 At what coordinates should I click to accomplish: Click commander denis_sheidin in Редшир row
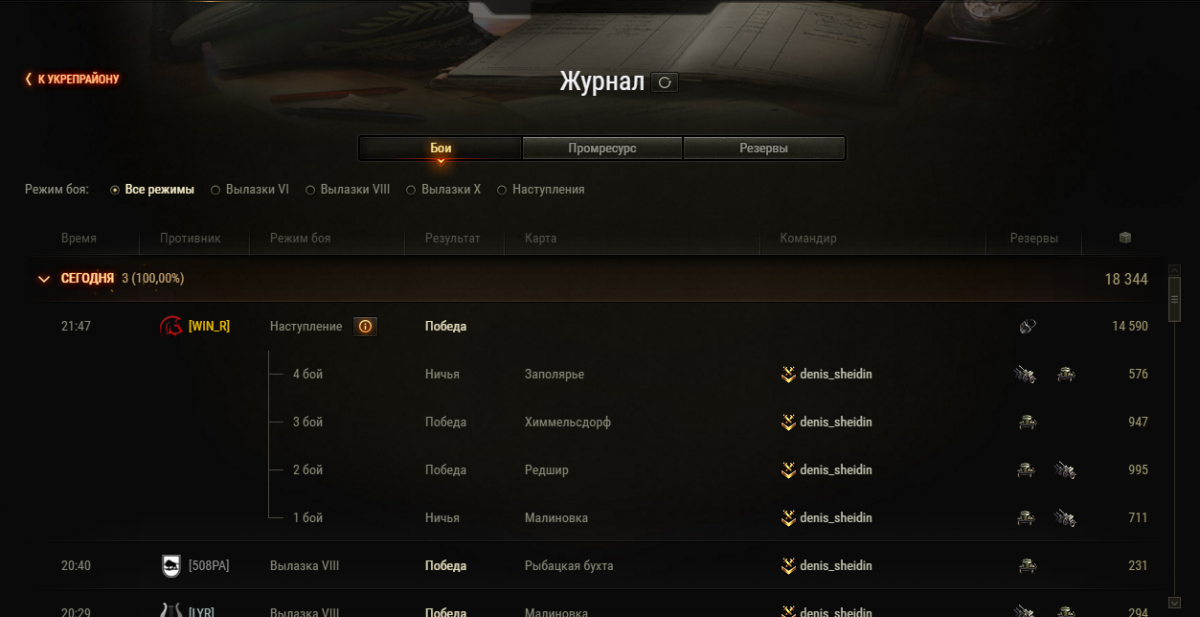(x=835, y=470)
